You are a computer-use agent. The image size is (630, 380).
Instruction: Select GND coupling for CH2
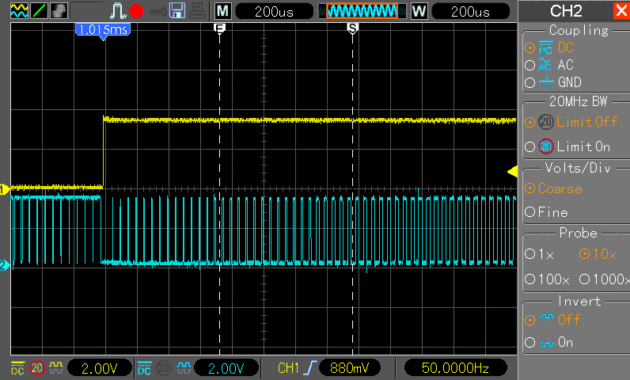(553, 82)
